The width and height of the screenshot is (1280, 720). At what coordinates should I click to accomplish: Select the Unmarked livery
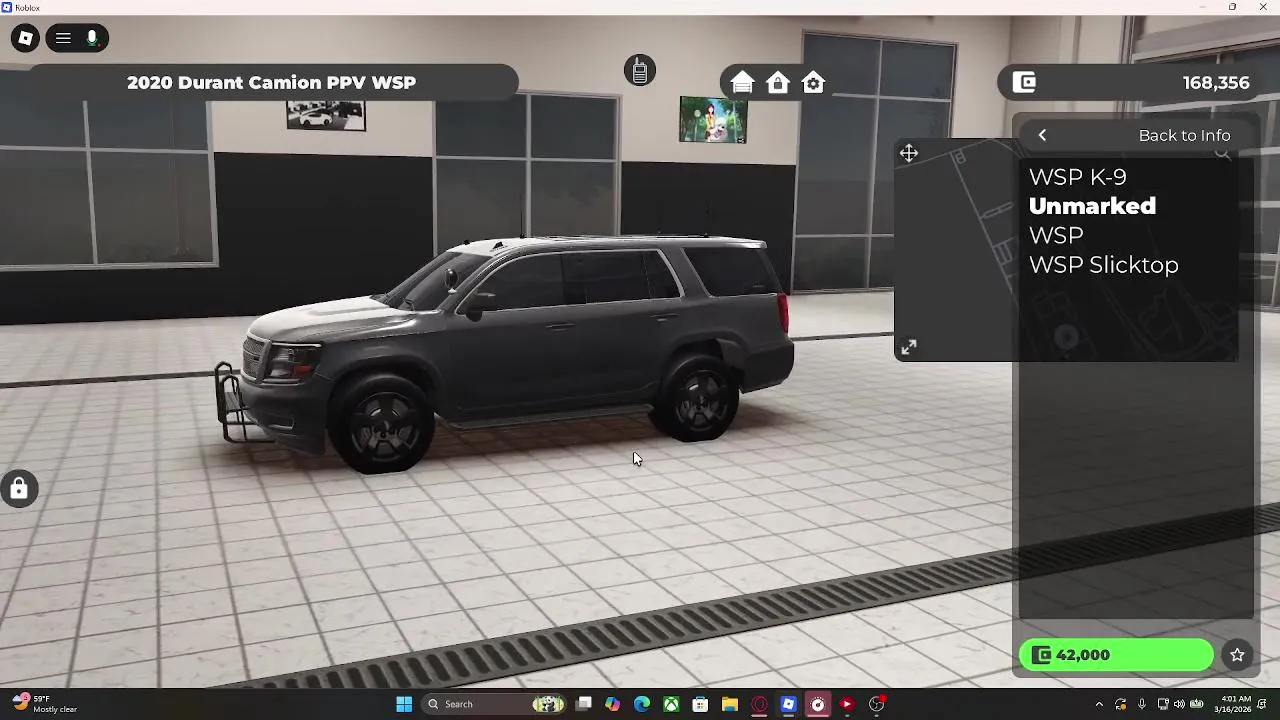[1092, 206]
